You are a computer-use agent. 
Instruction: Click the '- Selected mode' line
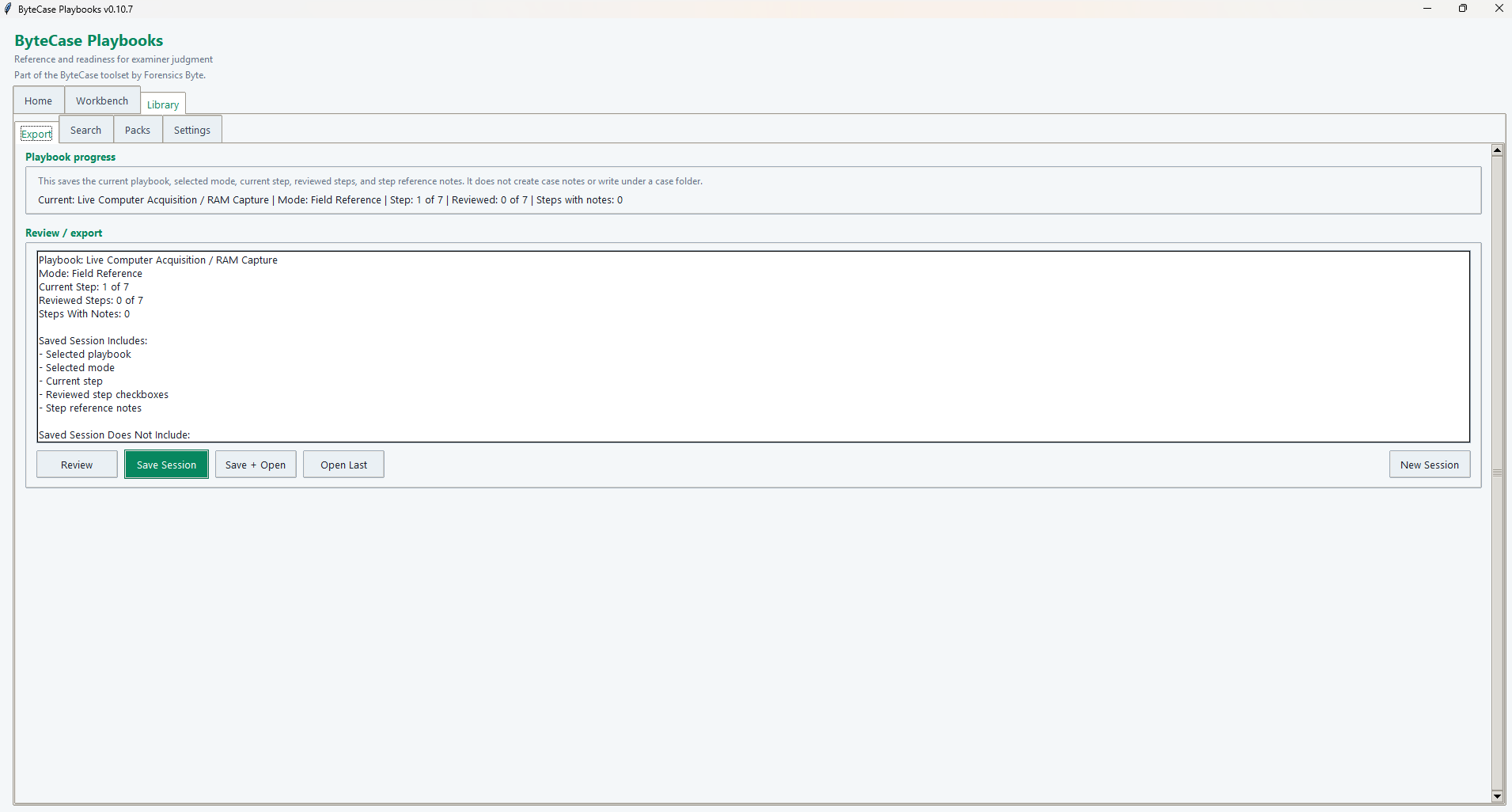coord(77,367)
